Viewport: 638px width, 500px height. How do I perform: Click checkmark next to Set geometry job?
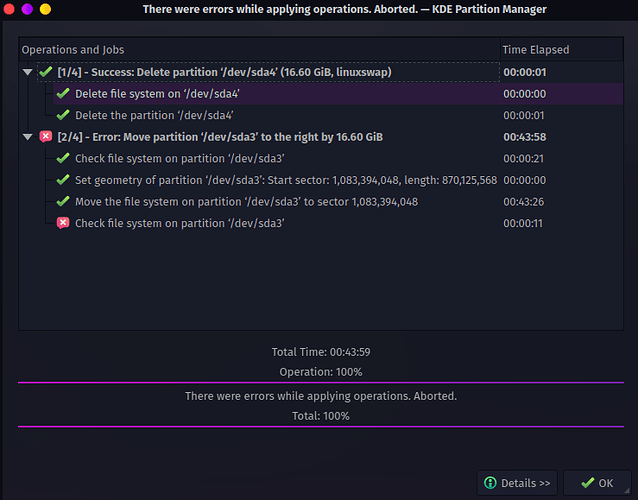[63, 180]
